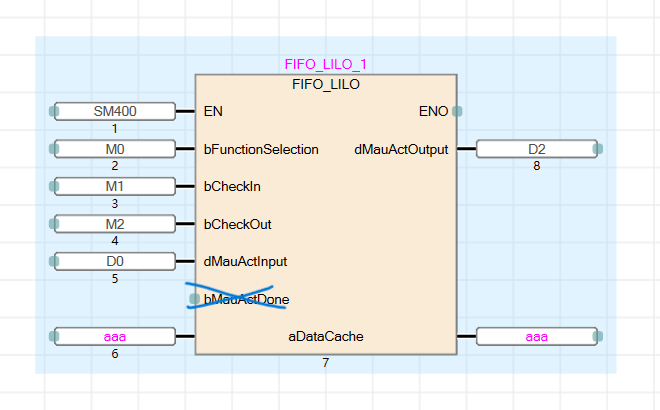The height and width of the screenshot is (410, 660).
Task: Select the bCheckOut input pin
Action: pyautogui.click(x=237, y=224)
